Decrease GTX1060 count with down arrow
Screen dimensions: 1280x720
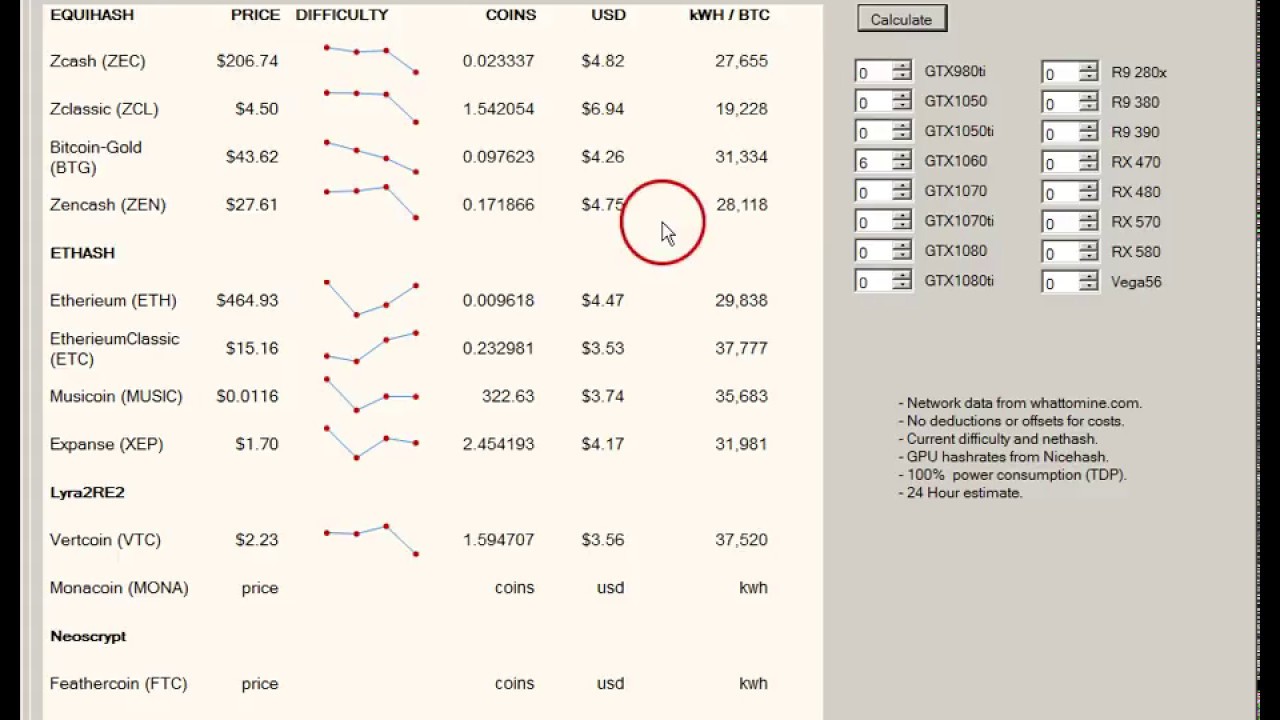902,167
